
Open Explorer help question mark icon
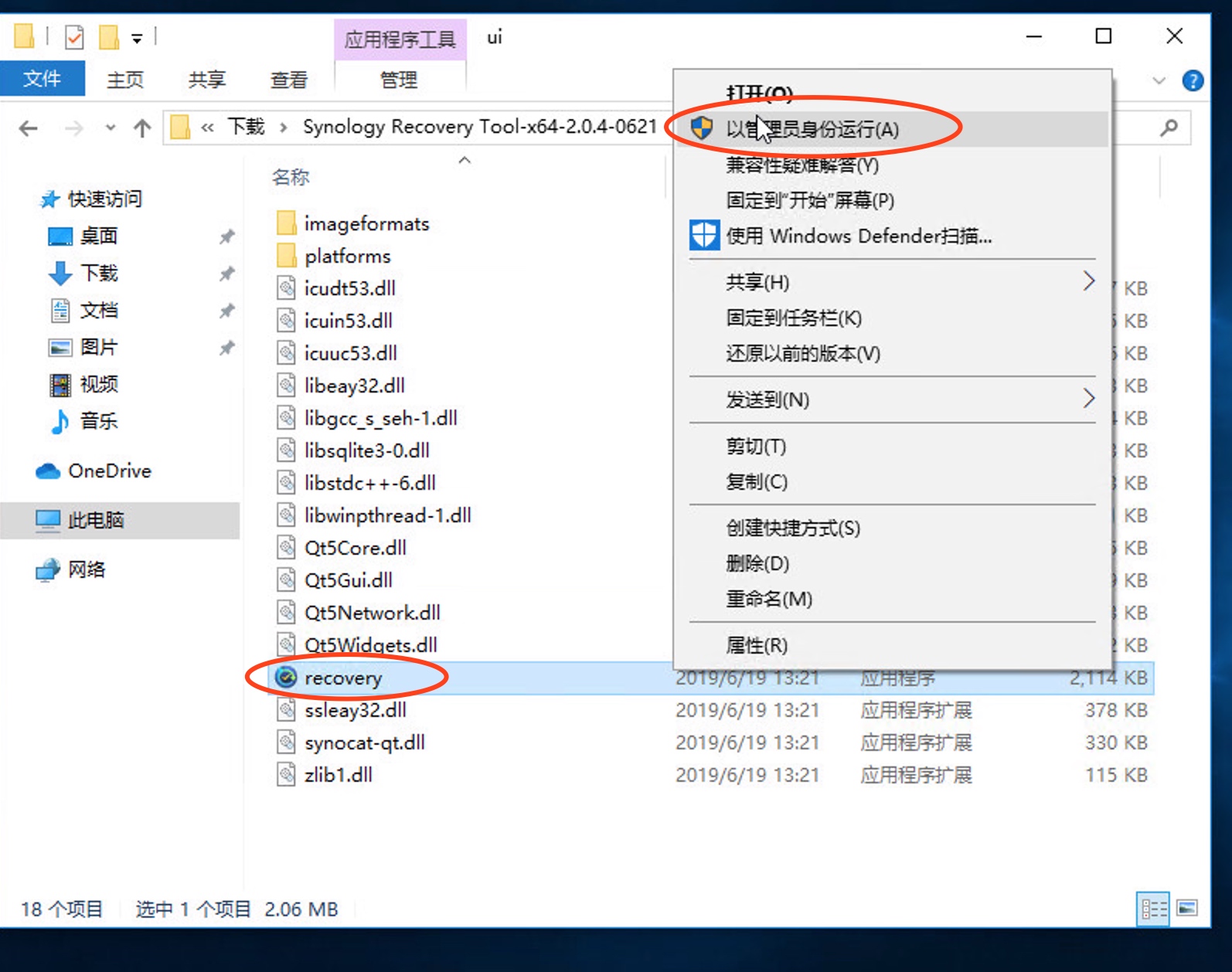pyautogui.click(x=1193, y=80)
